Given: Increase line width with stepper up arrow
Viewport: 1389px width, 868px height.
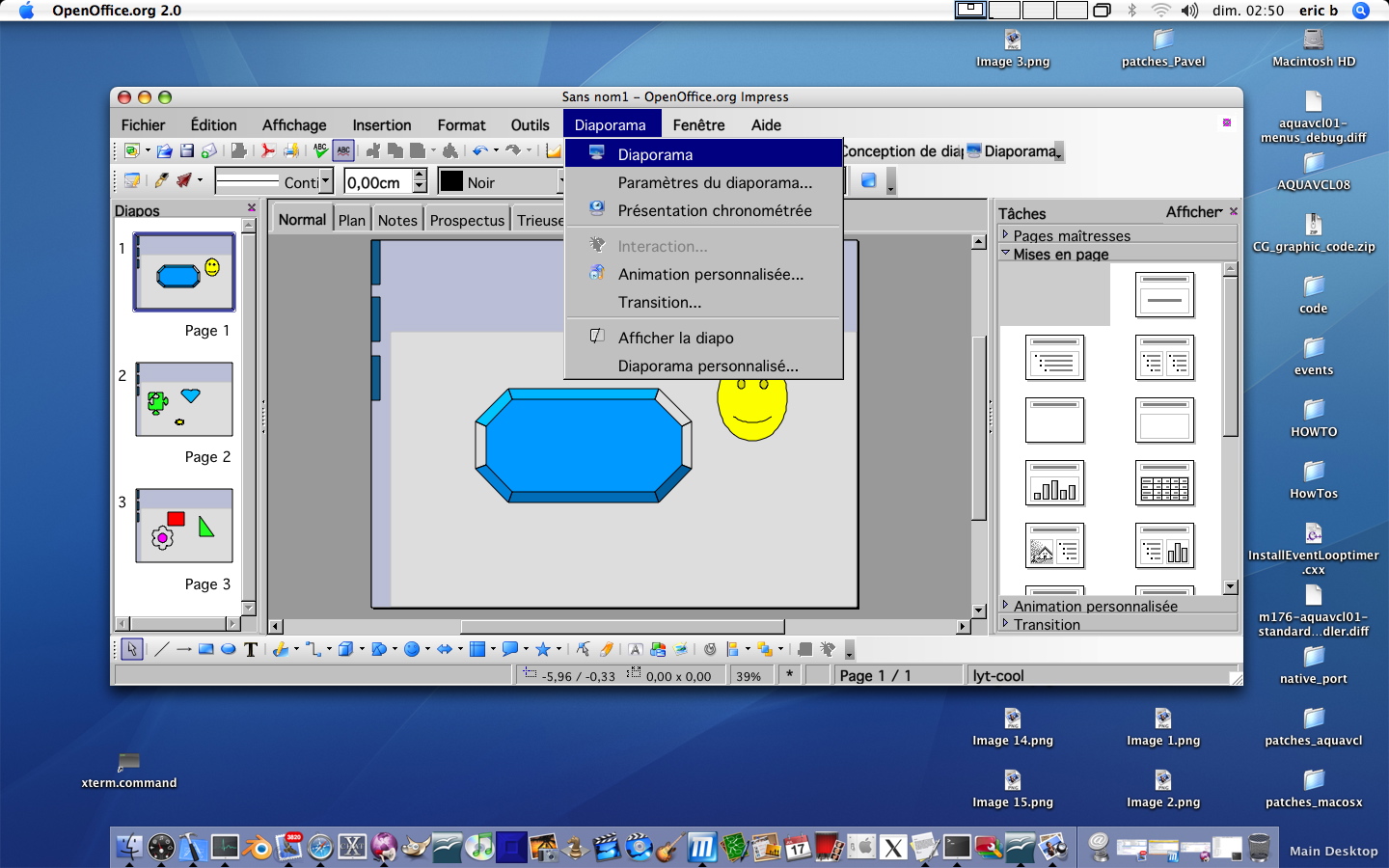Looking at the screenshot, I should coord(420,175).
